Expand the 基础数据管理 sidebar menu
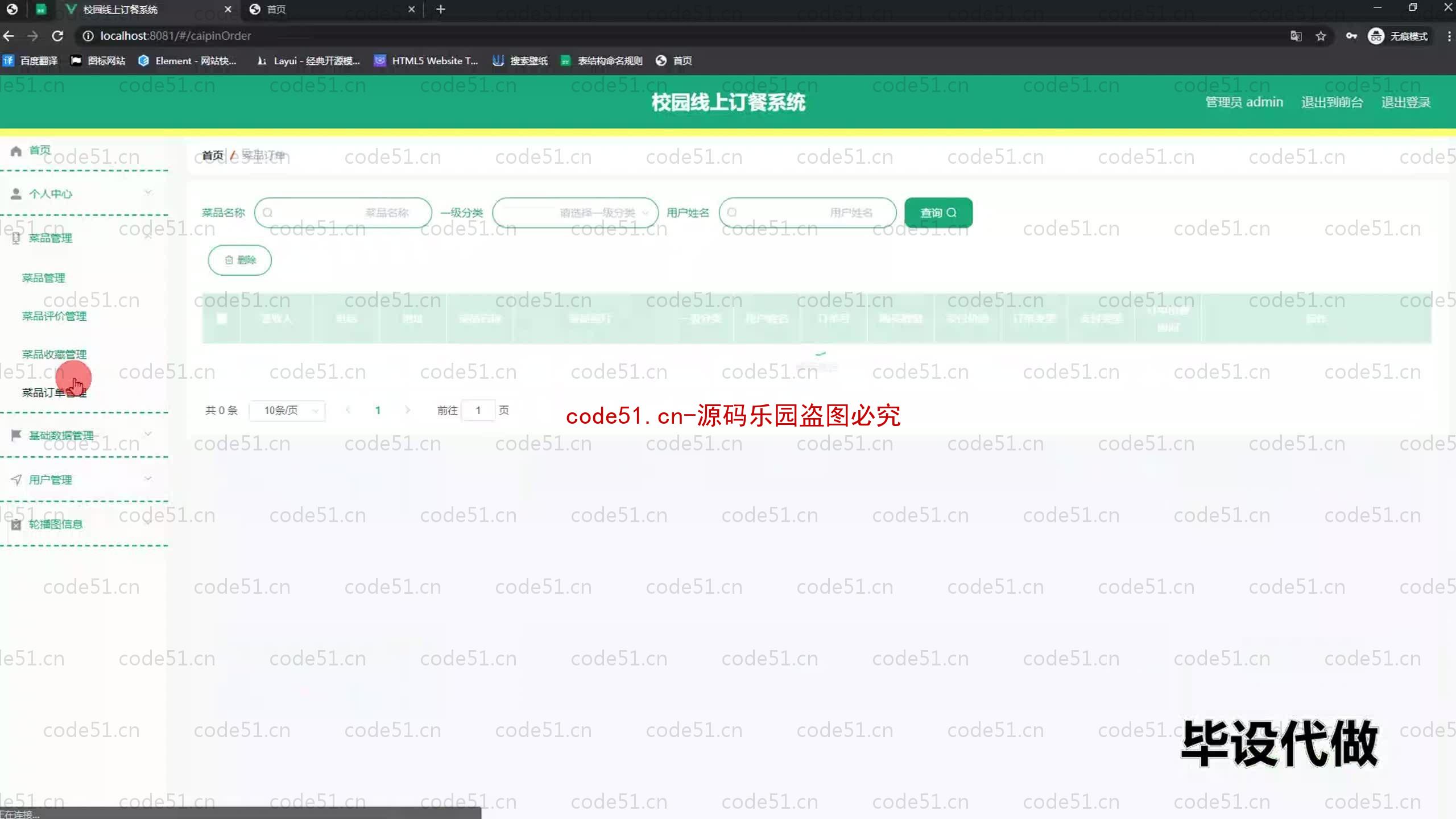 click(84, 436)
